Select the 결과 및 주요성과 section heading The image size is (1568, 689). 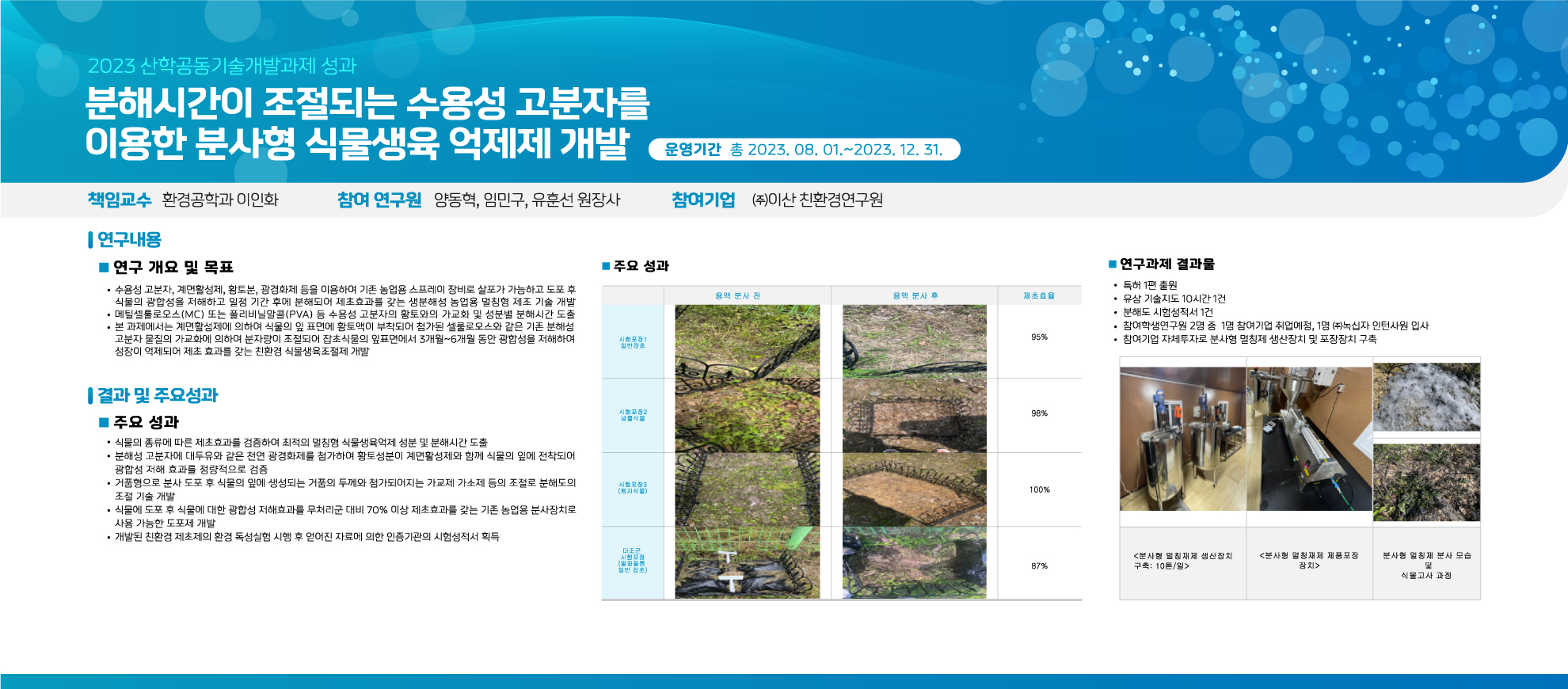157,395
